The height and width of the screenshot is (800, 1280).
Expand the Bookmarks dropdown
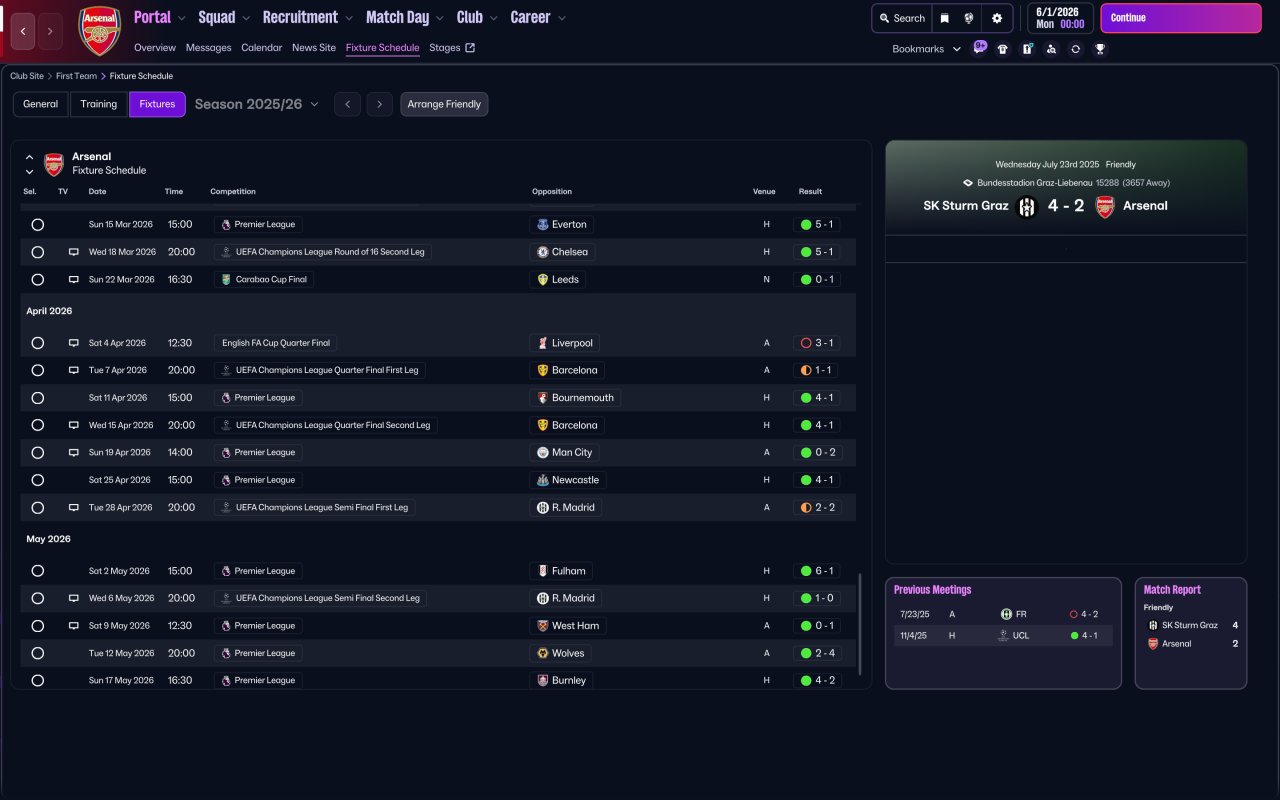click(926, 49)
